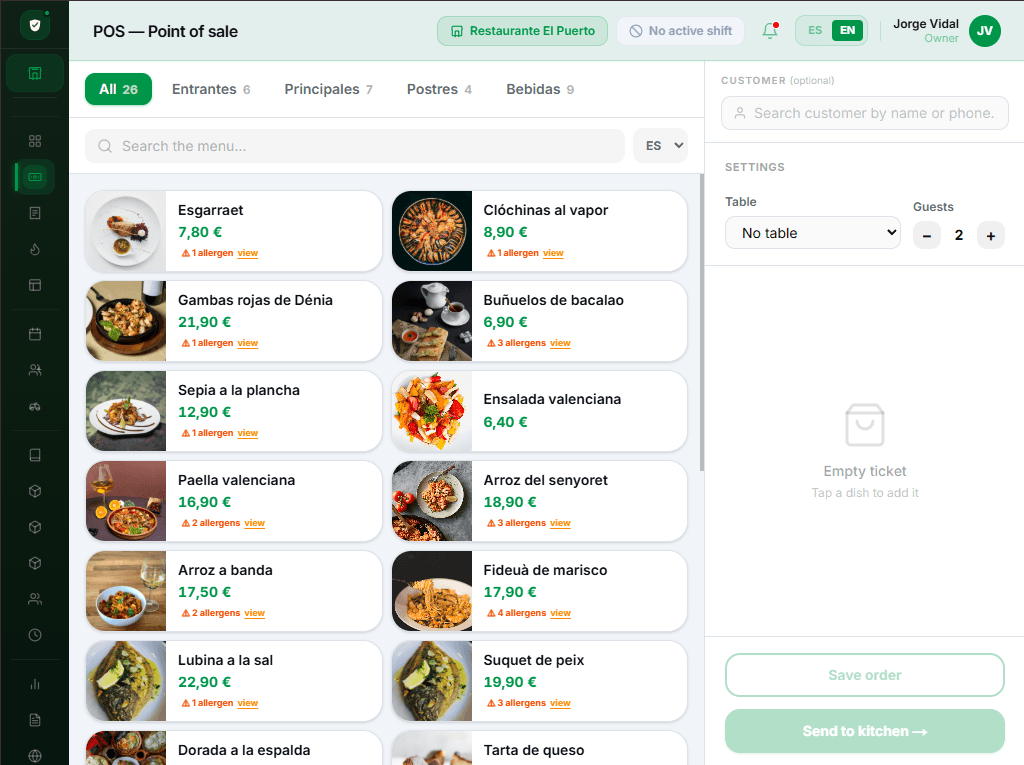Decrease guests with the minus button
The height and width of the screenshot is (765, 1024).
[927, 236]
